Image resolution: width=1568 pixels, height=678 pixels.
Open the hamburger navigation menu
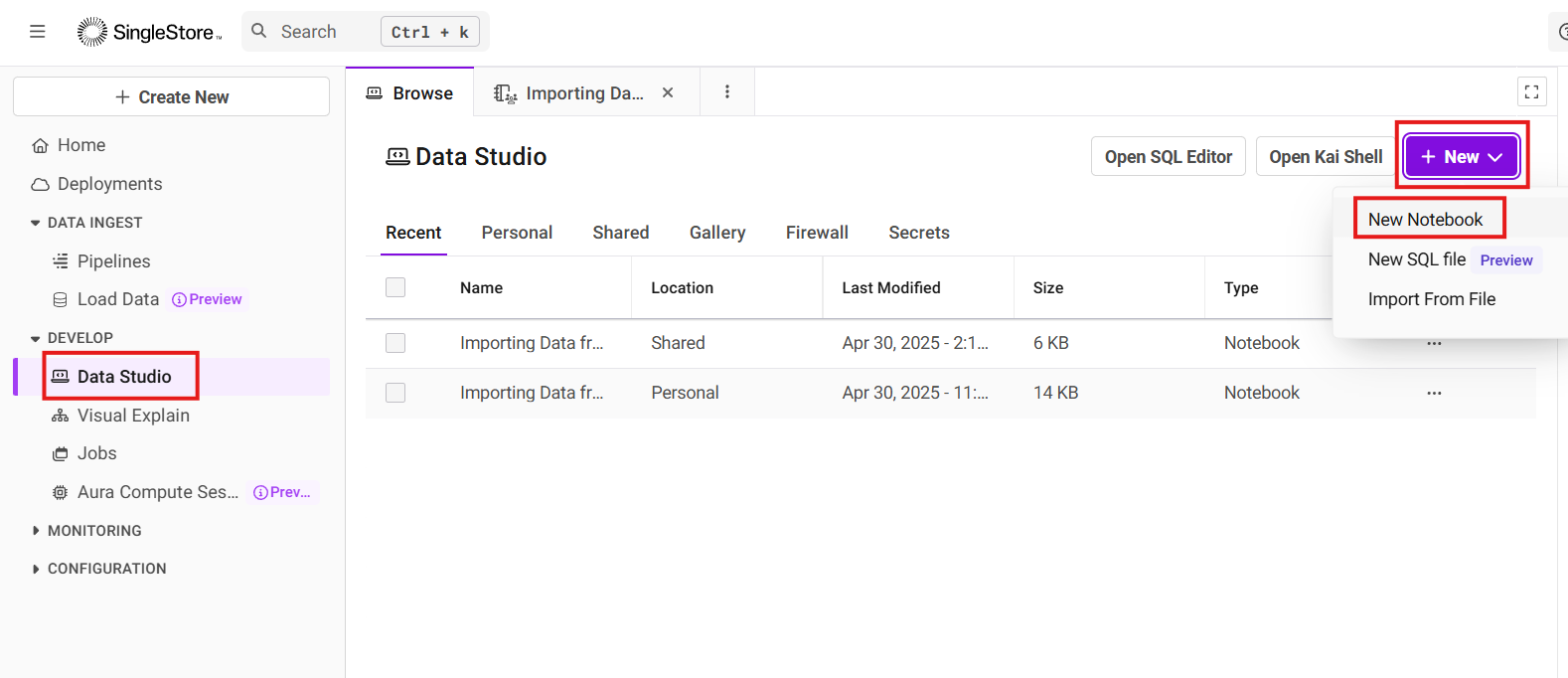[x=38, y=32]
